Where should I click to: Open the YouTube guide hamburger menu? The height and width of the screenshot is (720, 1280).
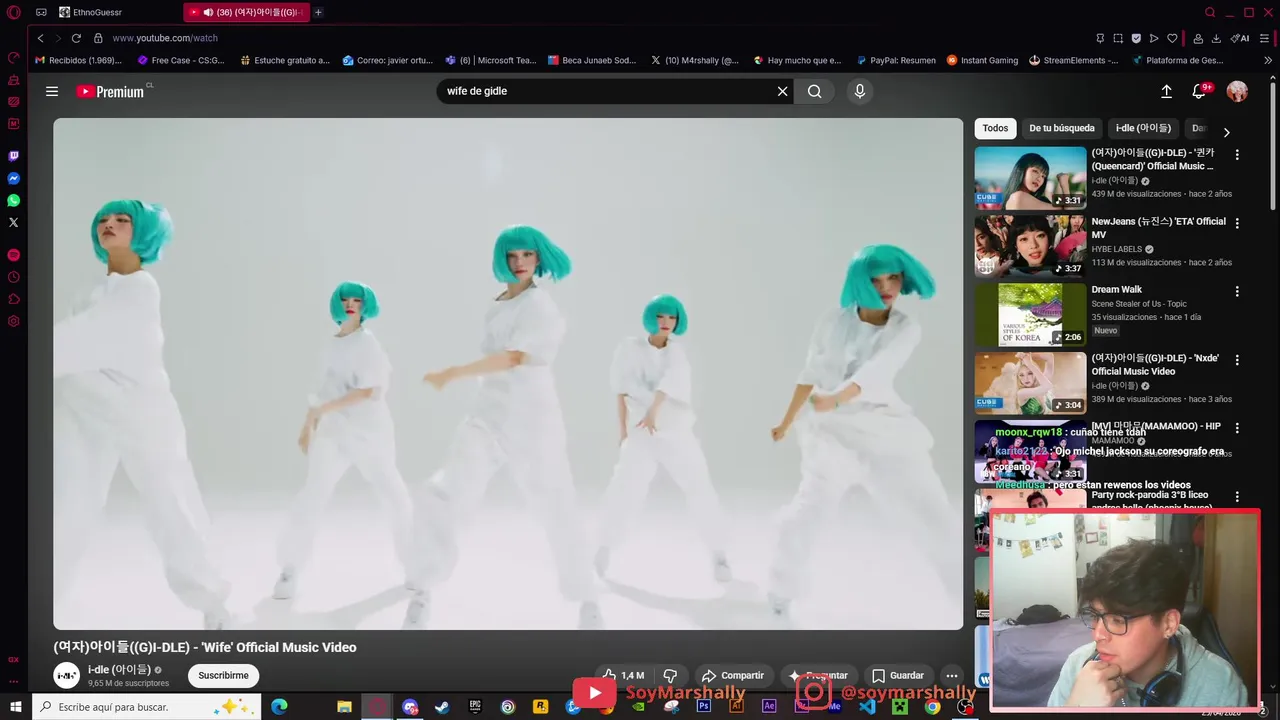[x=52, y=91]
